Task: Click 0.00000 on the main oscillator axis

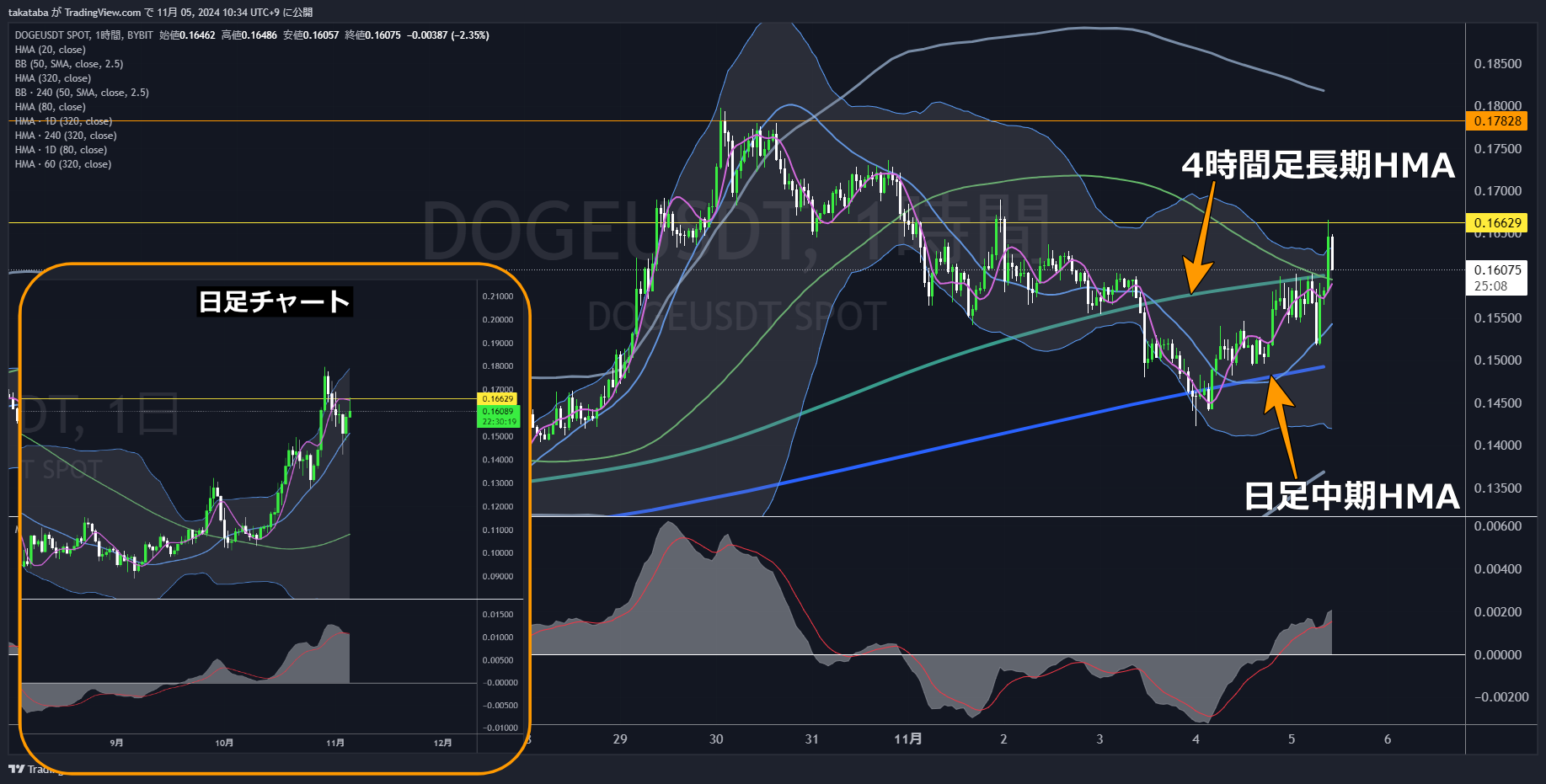Action: pyautogui.click(x=1498, y=655)
